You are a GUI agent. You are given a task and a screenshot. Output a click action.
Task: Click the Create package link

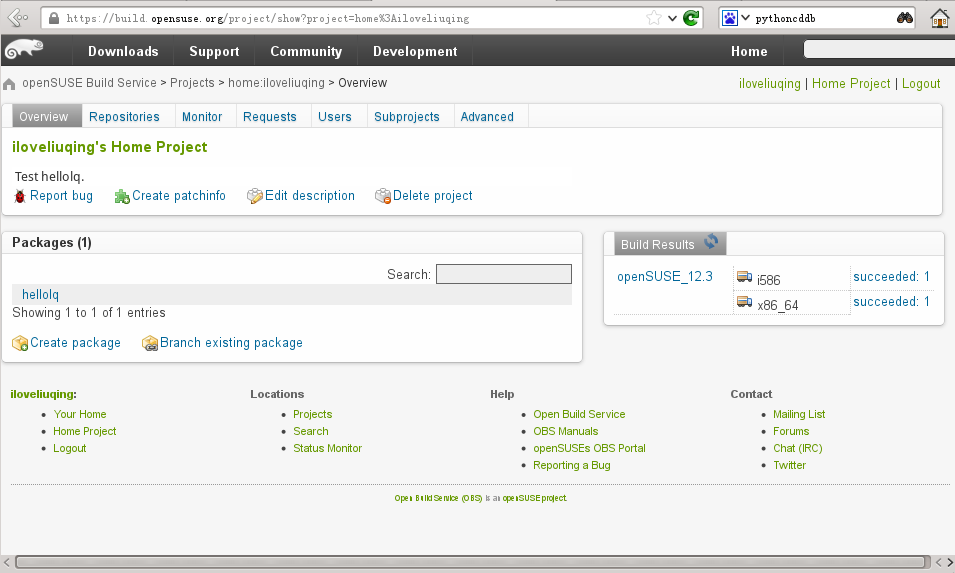(76, 343)
